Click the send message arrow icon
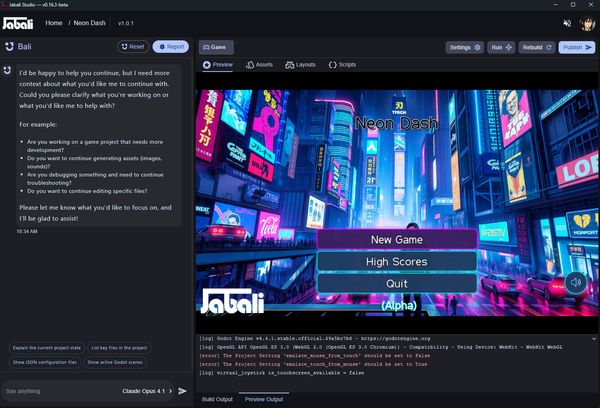 tap(182, 391)
